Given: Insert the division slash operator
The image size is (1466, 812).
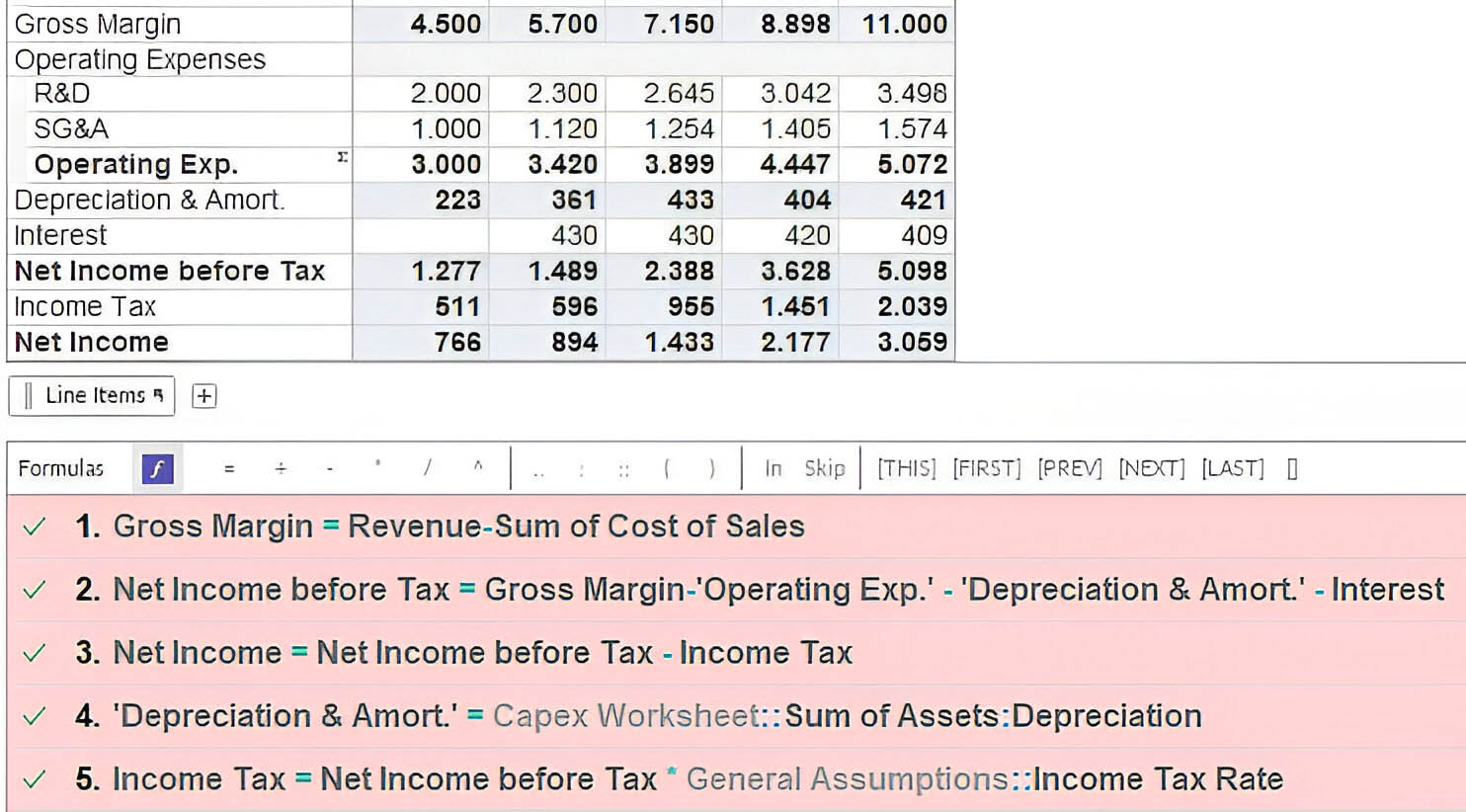Looking at the screenshot, I should tap(428, 468).
